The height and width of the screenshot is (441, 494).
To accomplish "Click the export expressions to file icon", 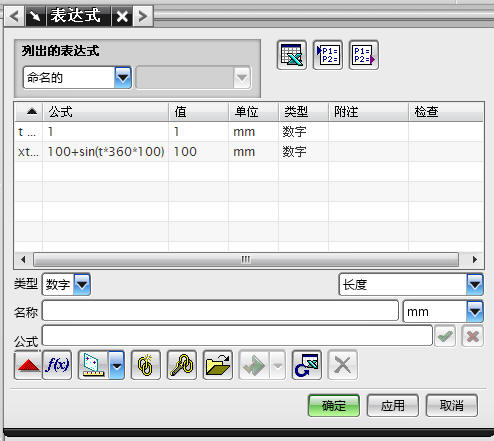I will click(x=364, y=55).
